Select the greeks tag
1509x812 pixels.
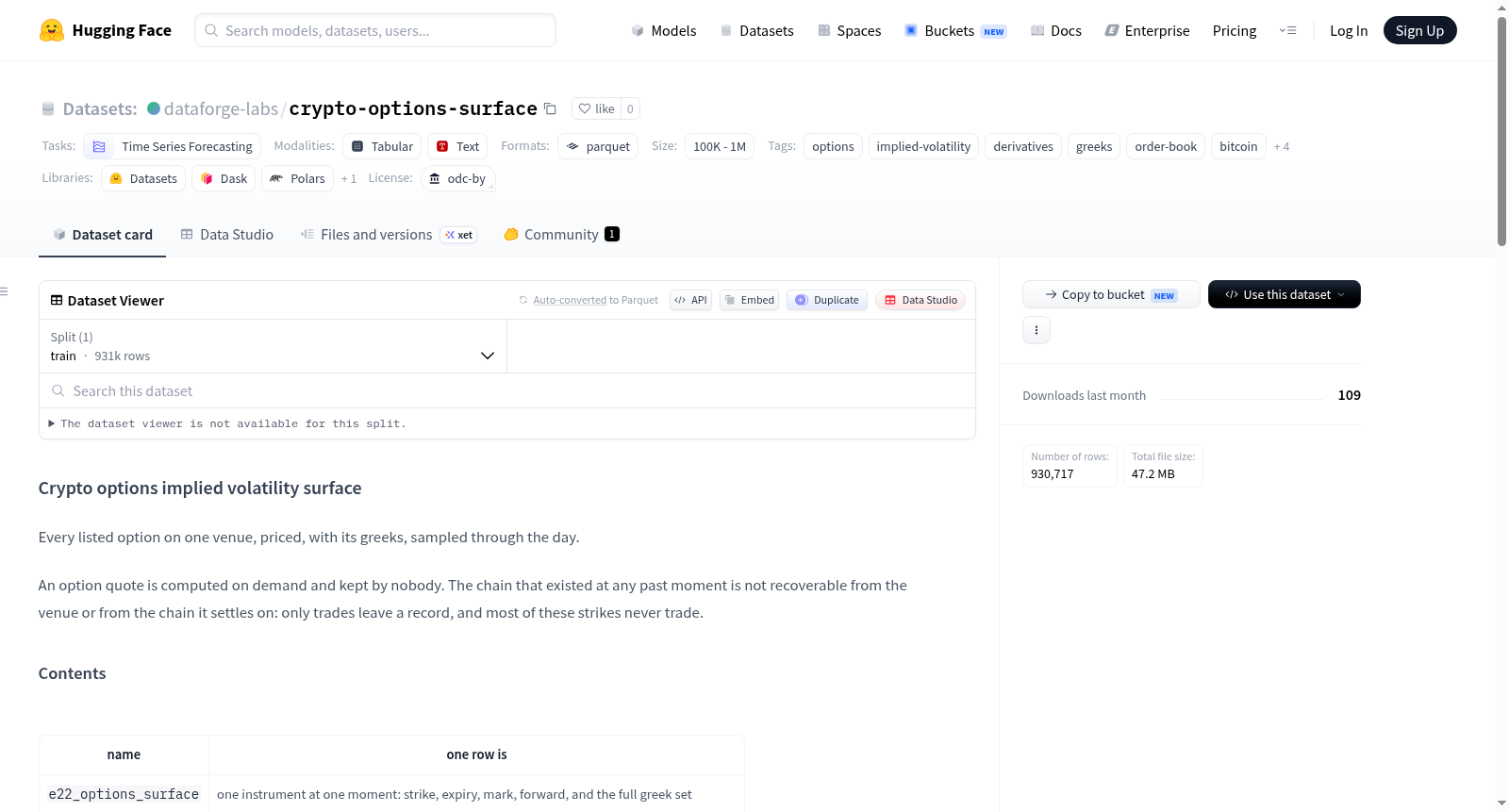[x=1094, y=146]
